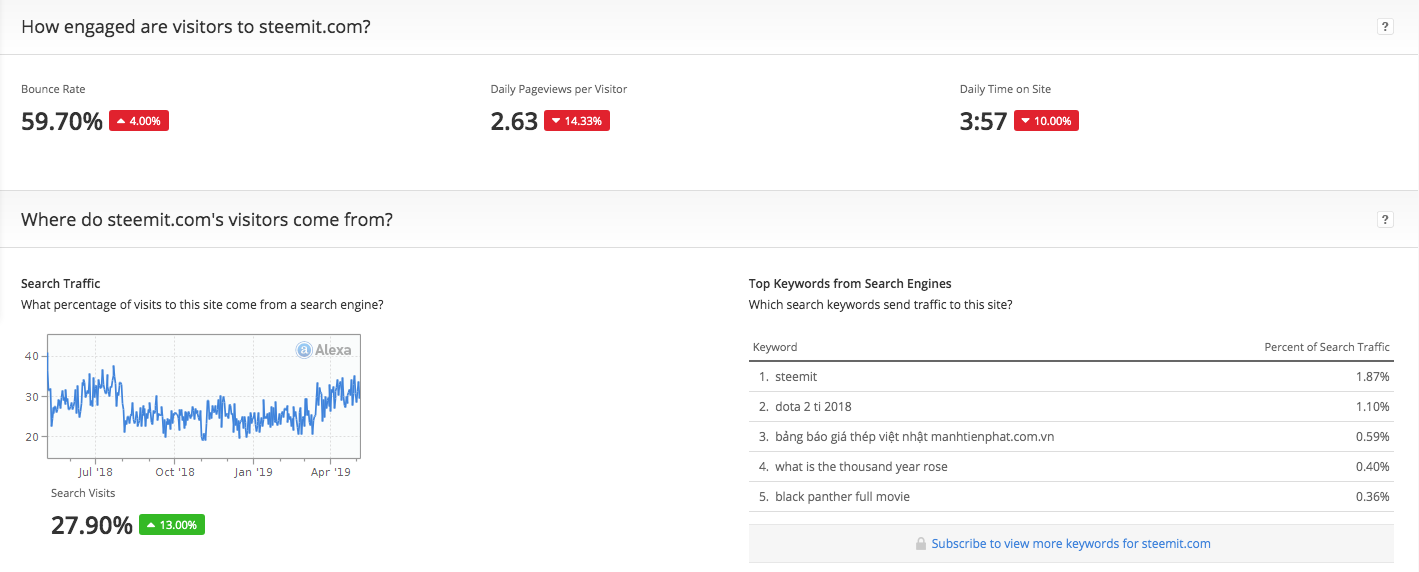1419x572 pixels.
Task: Click the lock icon beside Subscribe link
Action: pos(920,544)
